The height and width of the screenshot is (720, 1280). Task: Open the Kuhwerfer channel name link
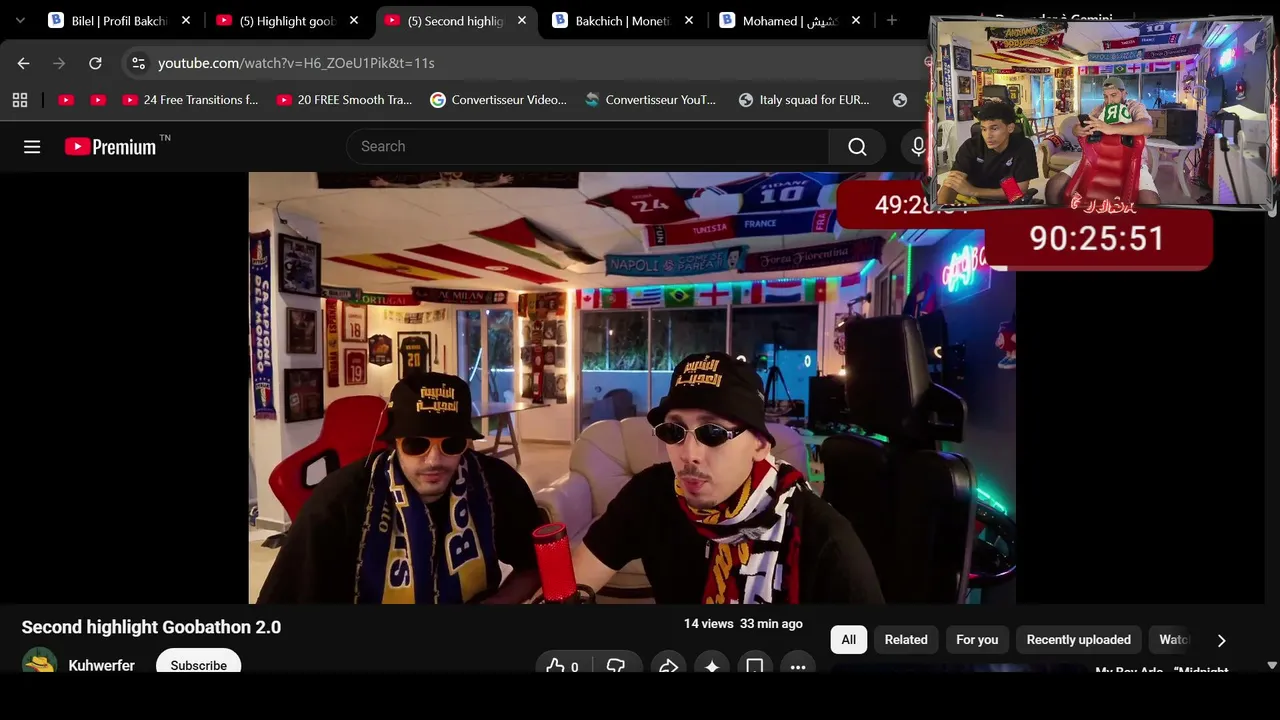coord(101,665)
